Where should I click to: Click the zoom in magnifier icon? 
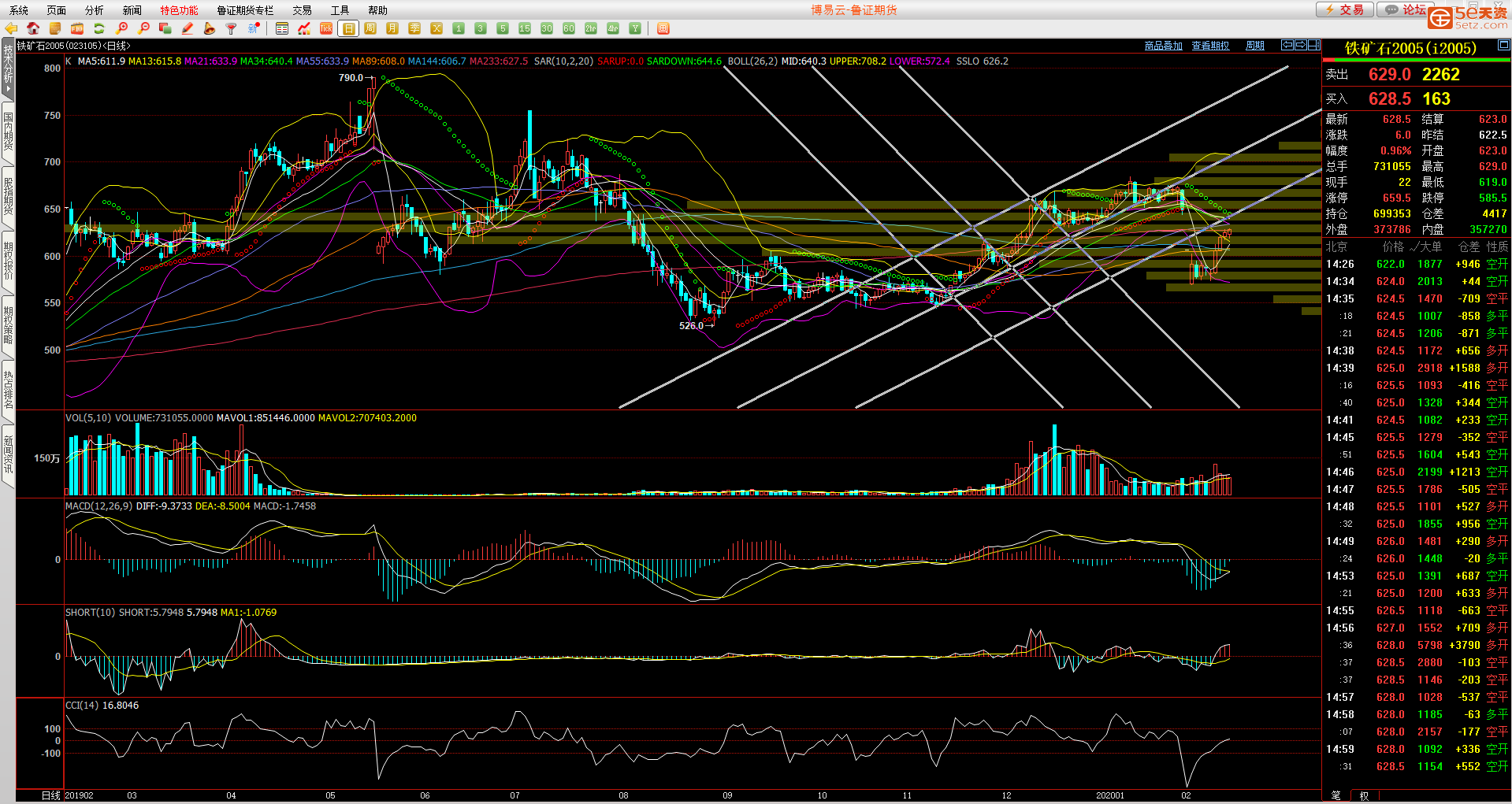121,28
